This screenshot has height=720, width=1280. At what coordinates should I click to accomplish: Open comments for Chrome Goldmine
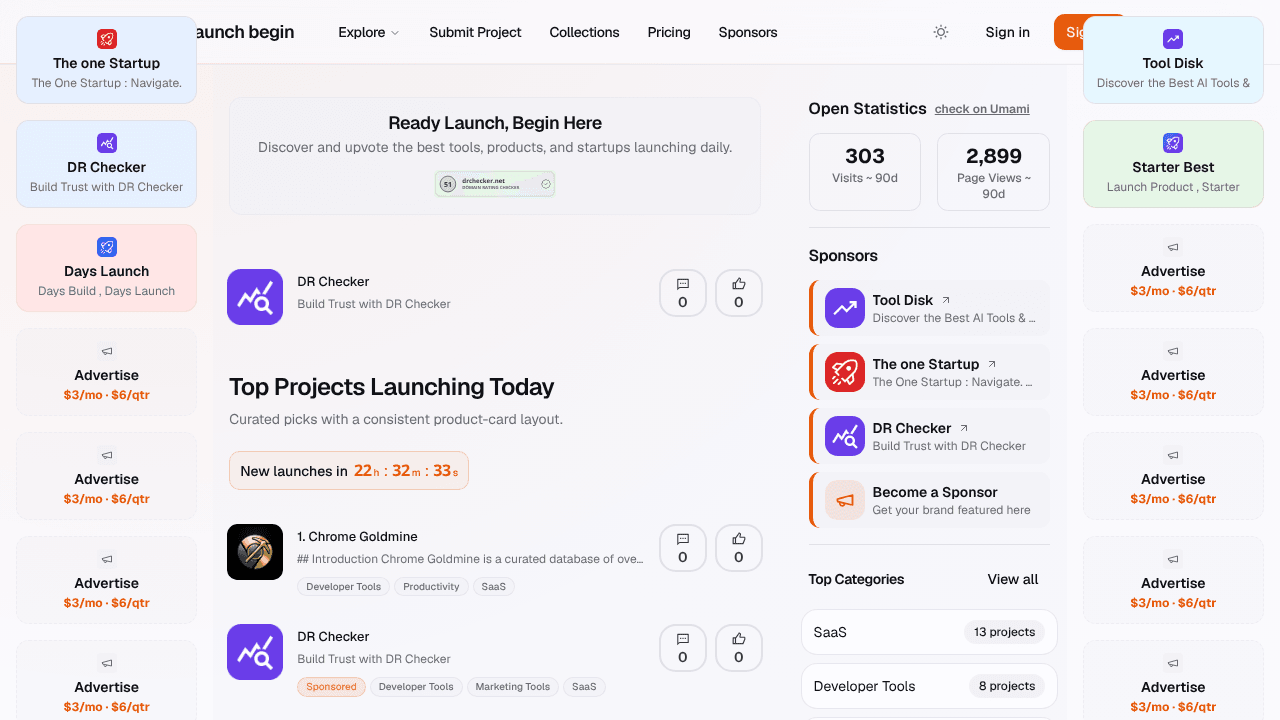[683, 548]
